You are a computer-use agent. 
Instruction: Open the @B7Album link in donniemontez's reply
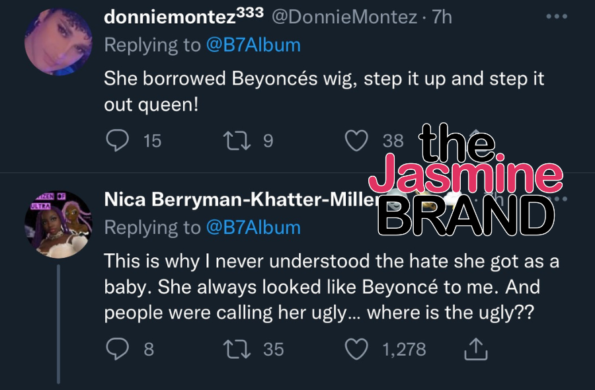point(253,45)
